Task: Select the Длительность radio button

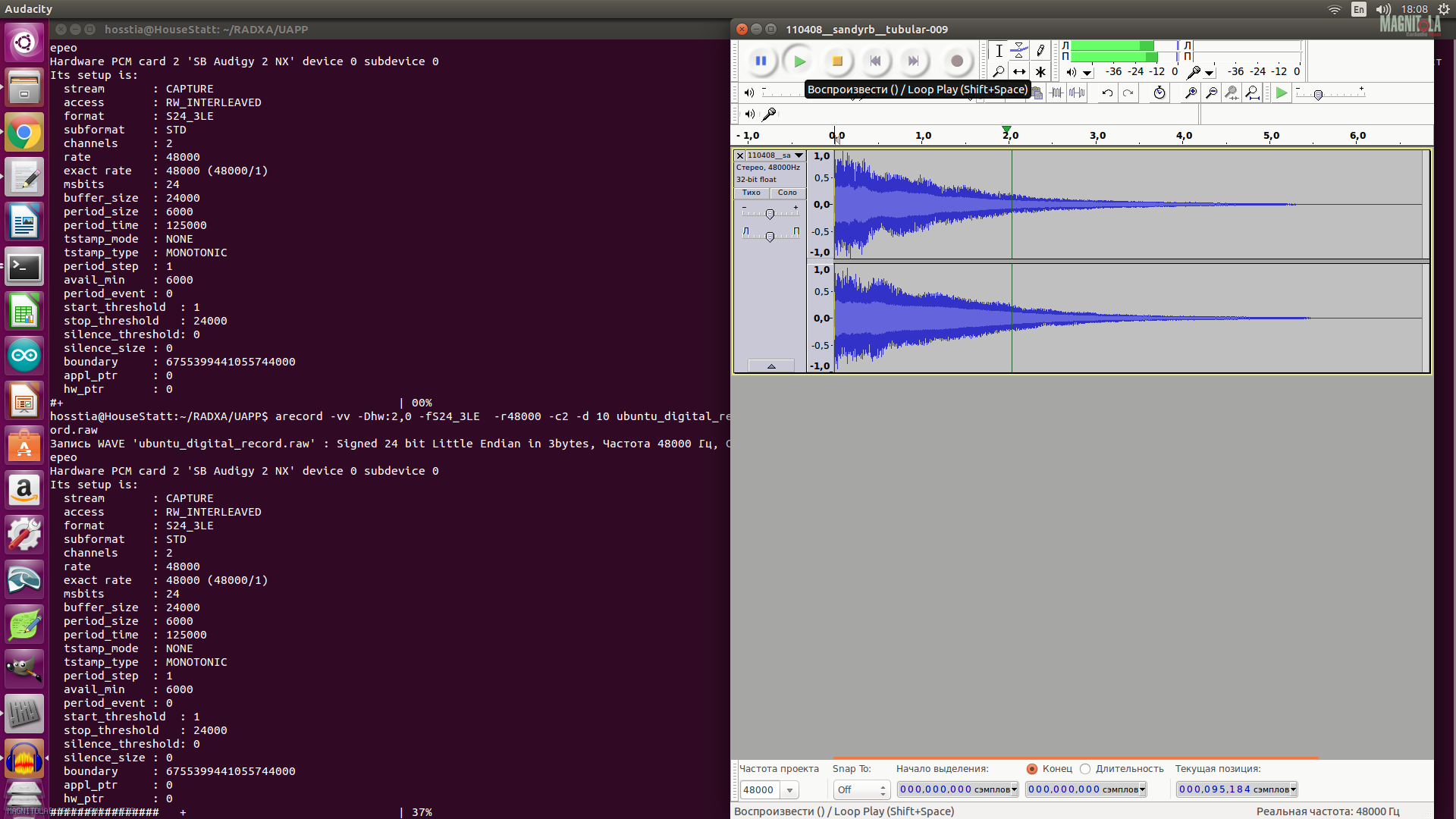Action: 1085,769
